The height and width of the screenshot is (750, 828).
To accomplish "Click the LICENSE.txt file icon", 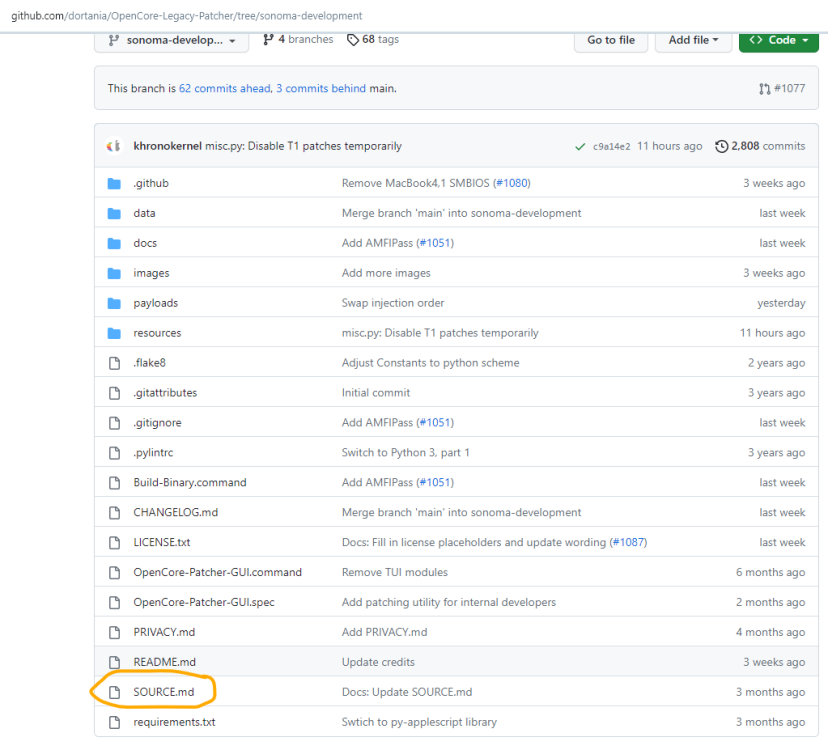I will (x=115, y=542).
